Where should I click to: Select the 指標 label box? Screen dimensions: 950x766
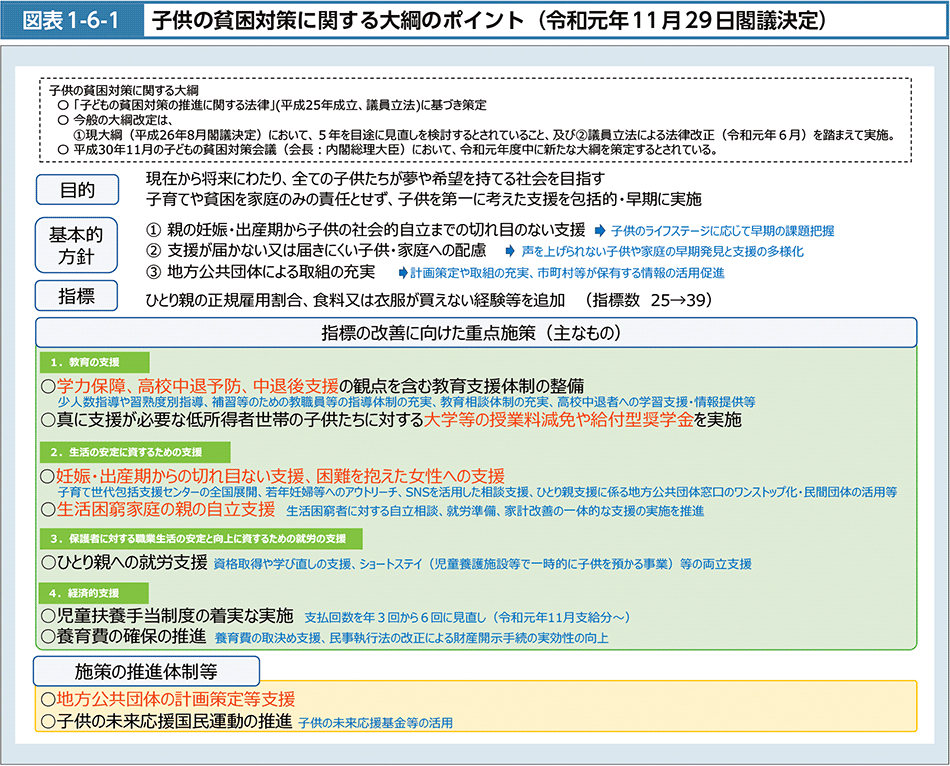pos(77,297)
